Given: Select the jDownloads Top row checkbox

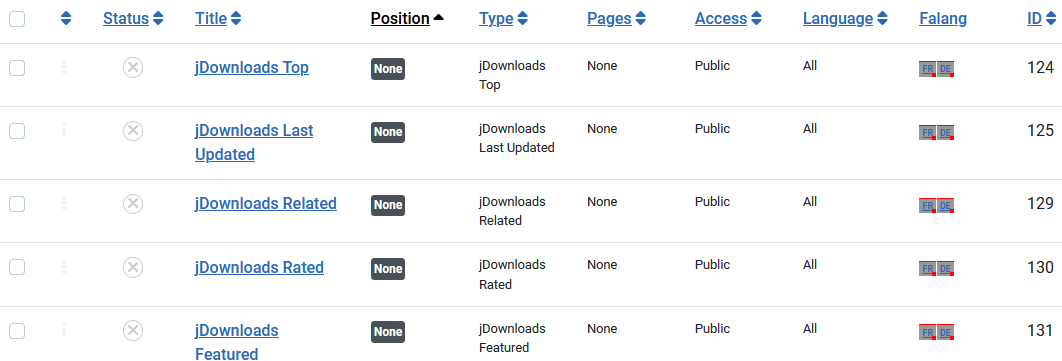Looking at the screenshot, I should click(17, 68).
